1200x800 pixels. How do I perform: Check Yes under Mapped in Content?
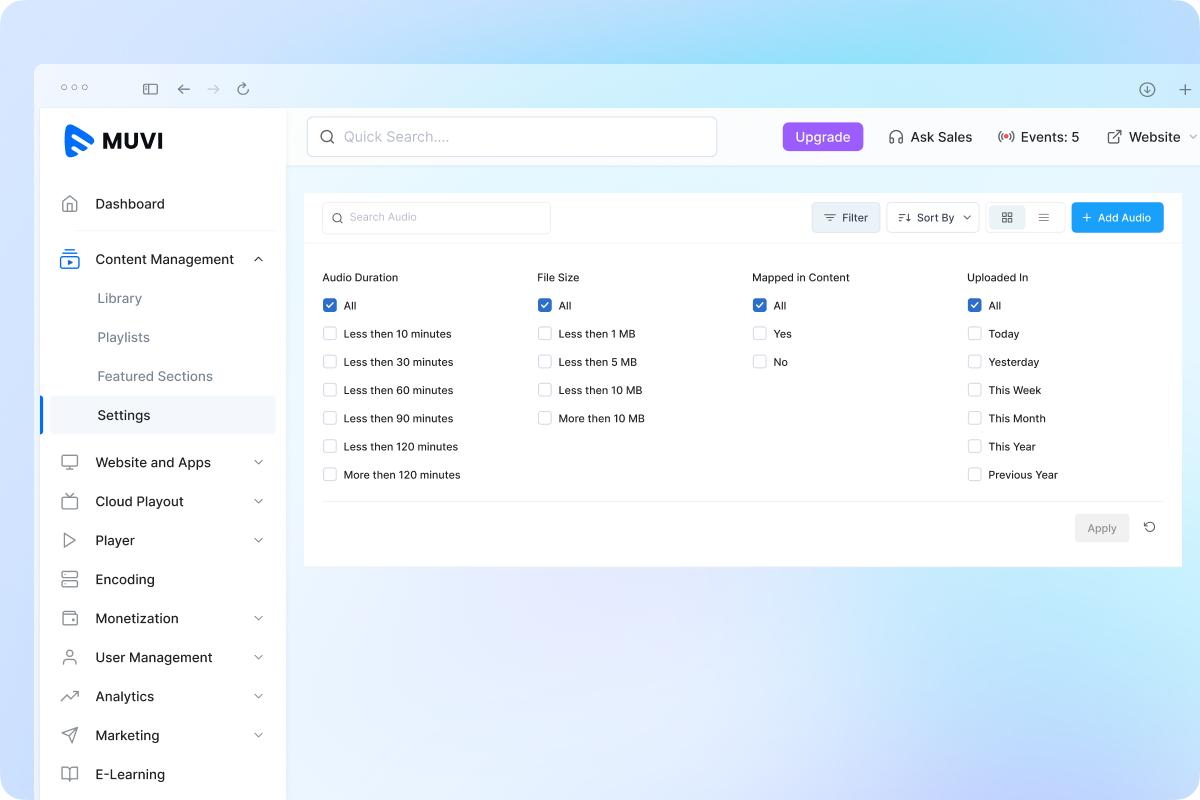[759, 333]
